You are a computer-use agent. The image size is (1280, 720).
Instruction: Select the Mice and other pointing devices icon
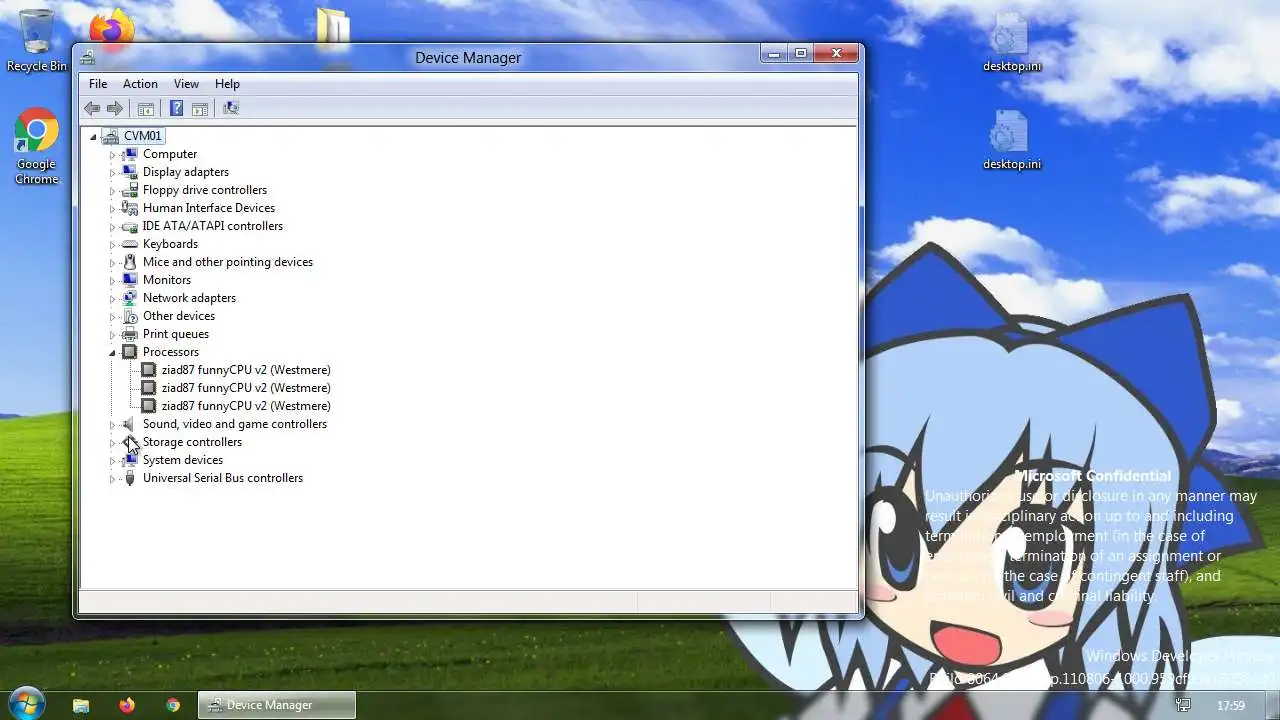[129, 262]
